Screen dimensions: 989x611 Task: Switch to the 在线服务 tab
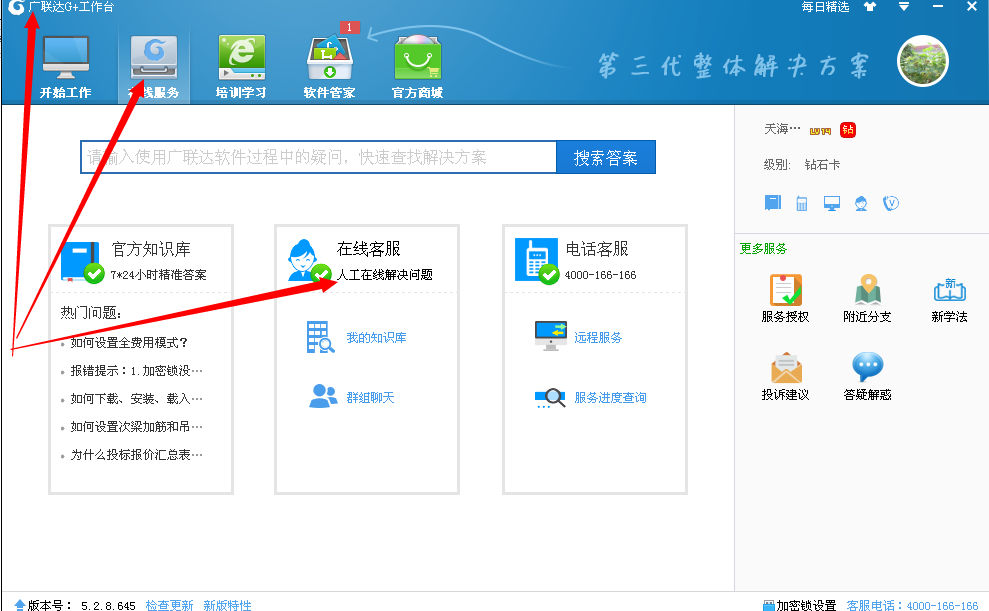154,67
